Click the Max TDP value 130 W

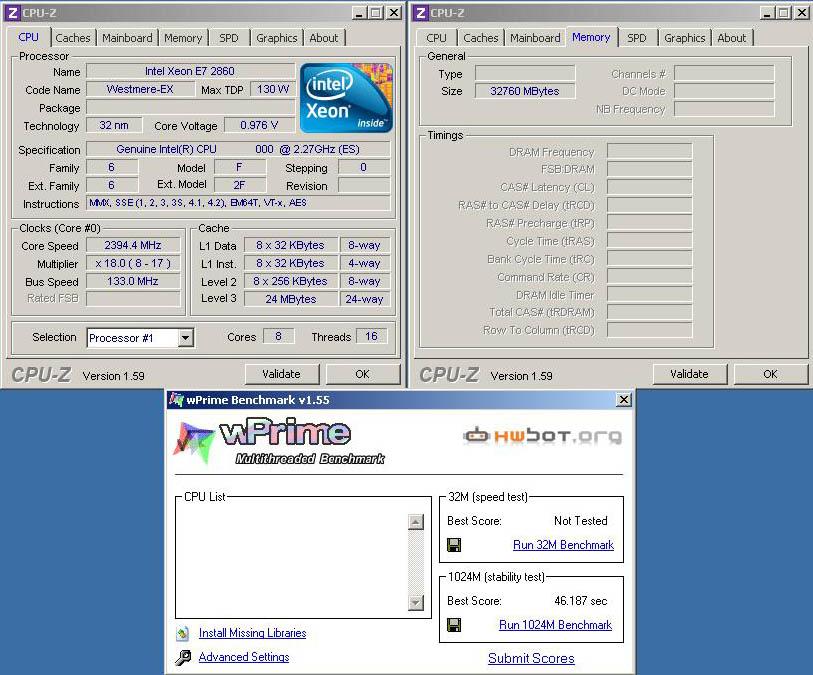273,89
